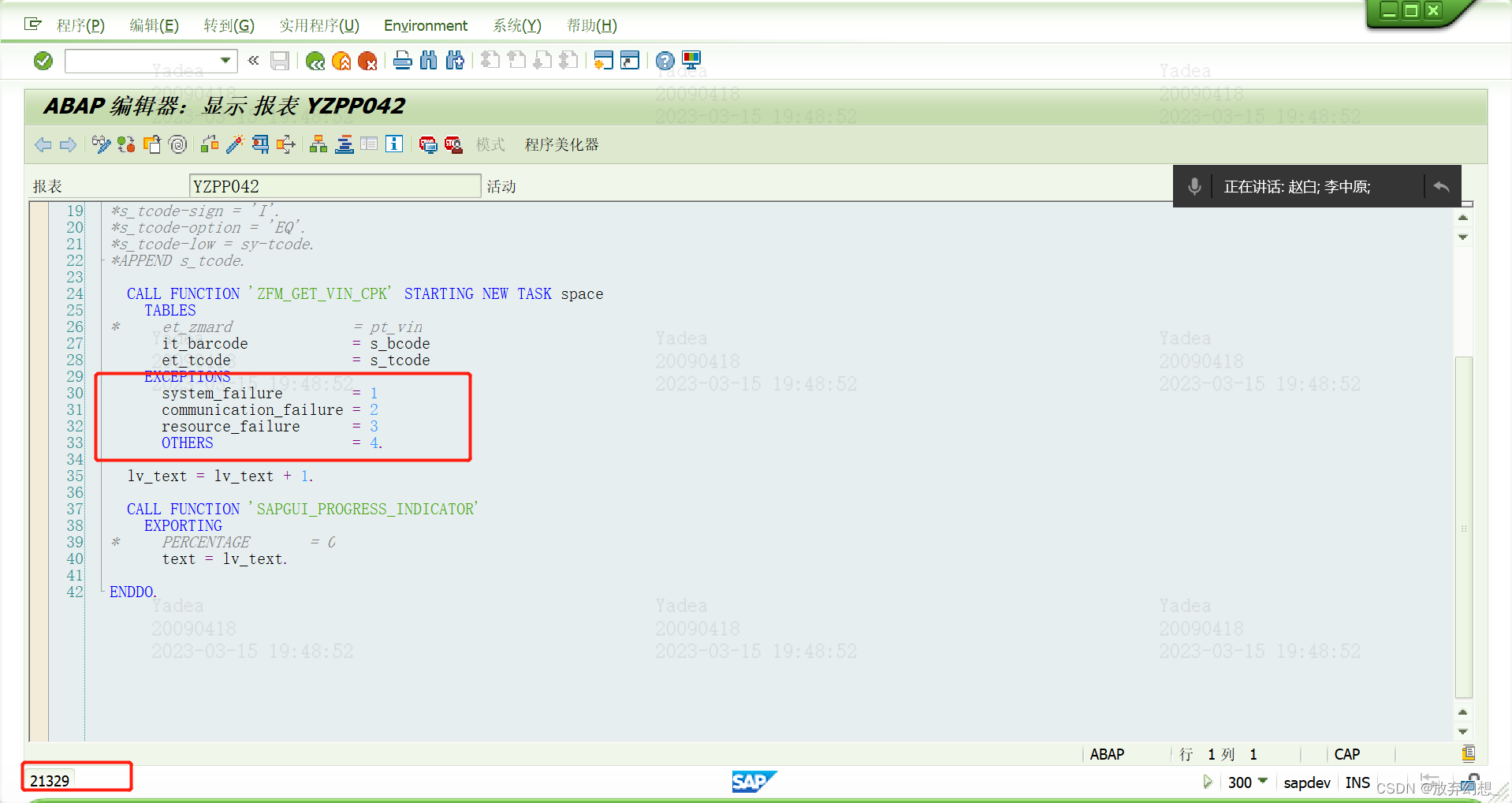Open the 编辑(E) menu
Viewport: 1512px width, 803px height.
tap(154, 25)
